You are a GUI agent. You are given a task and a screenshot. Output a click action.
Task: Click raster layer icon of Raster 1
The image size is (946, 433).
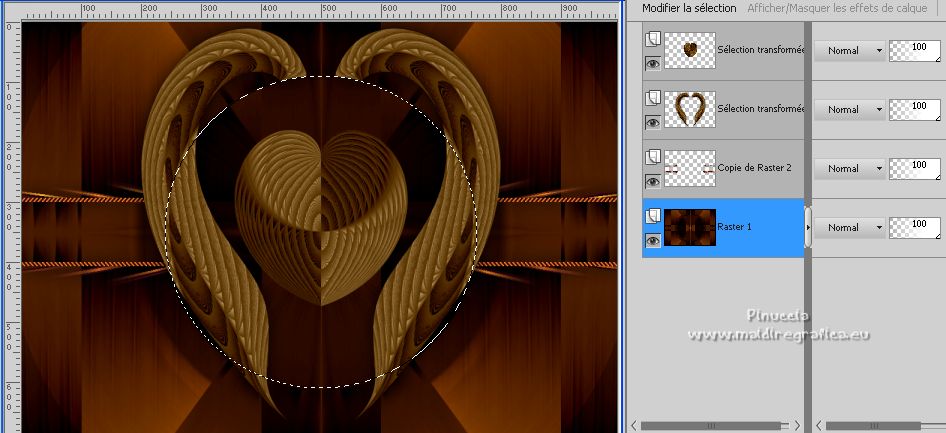click(652, 216)
